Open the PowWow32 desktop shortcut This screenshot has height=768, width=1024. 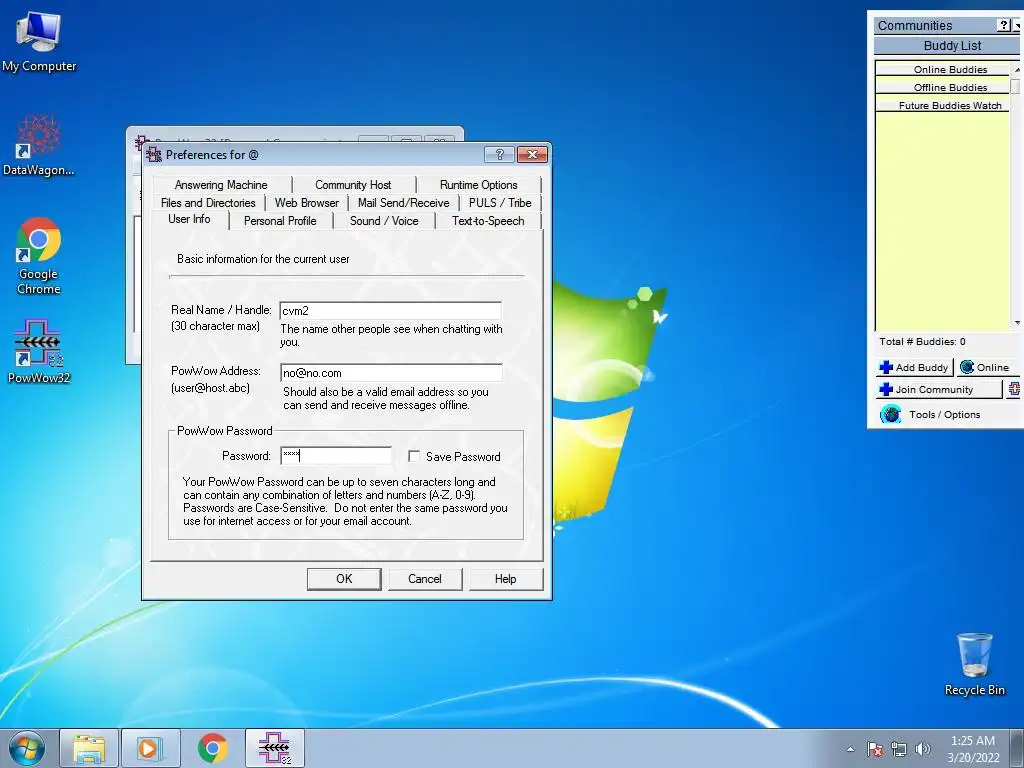pyautogui.click(x=39, y=351)
